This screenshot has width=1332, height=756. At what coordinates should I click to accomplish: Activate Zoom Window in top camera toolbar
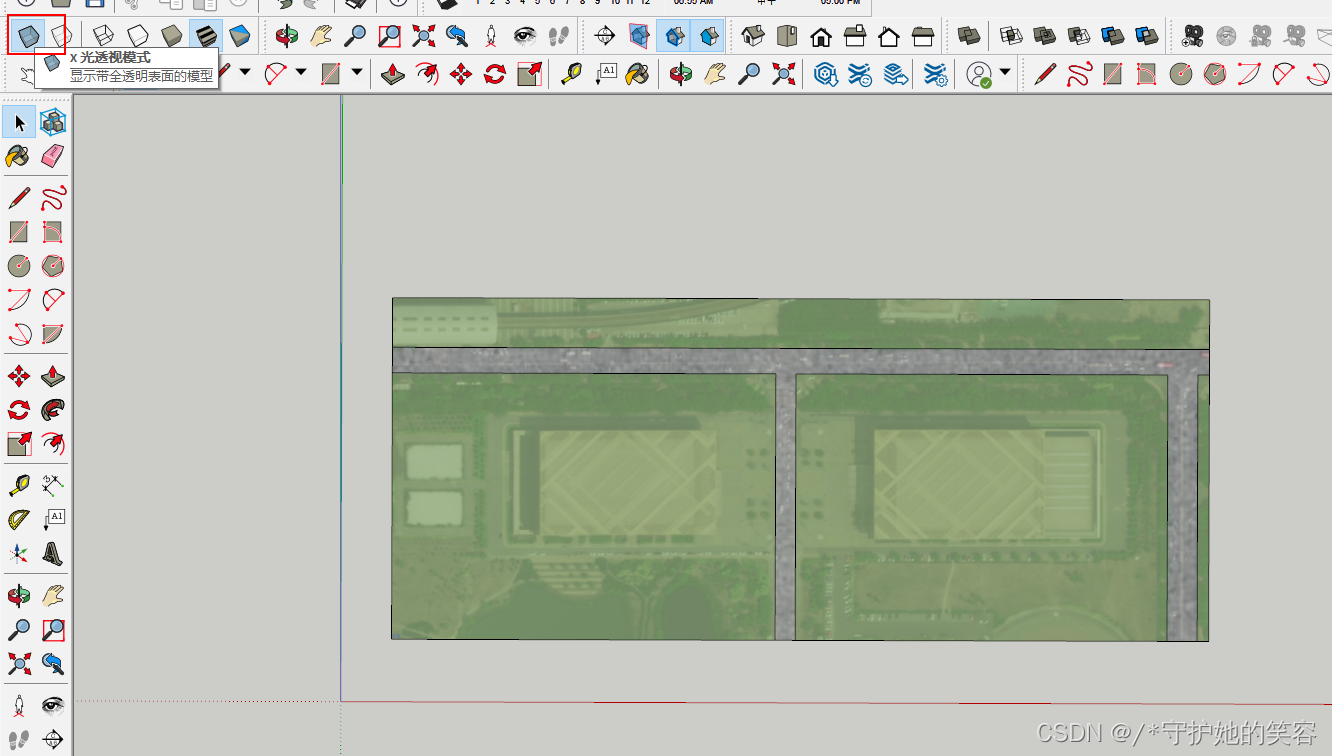(389, 37)
